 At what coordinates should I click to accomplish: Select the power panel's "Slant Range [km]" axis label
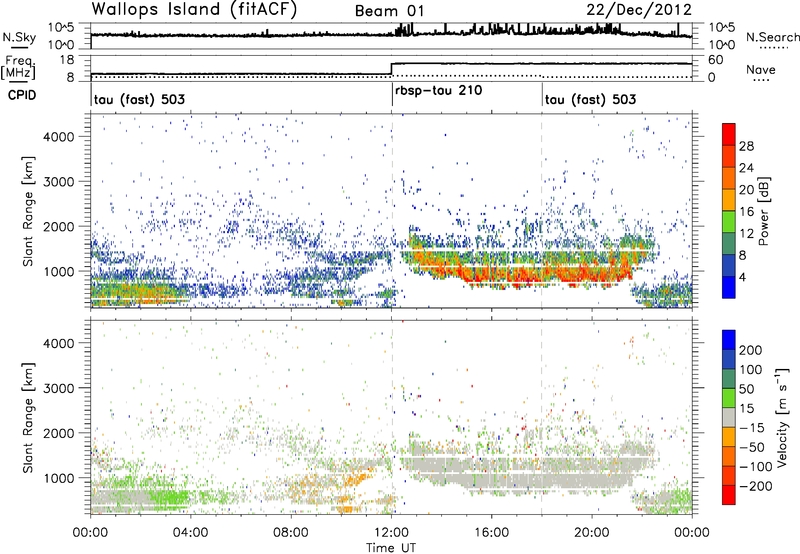pyautogui.click(x=28, y=211)
